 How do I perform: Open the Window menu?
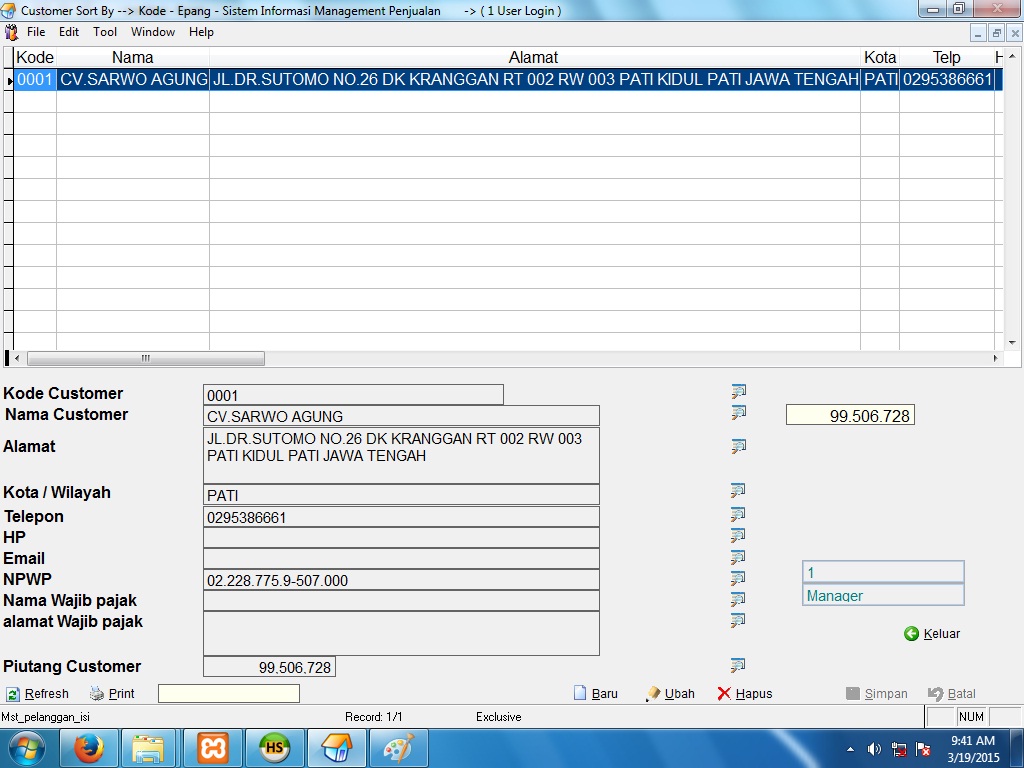pyautogui.click(x=153, y=32)
